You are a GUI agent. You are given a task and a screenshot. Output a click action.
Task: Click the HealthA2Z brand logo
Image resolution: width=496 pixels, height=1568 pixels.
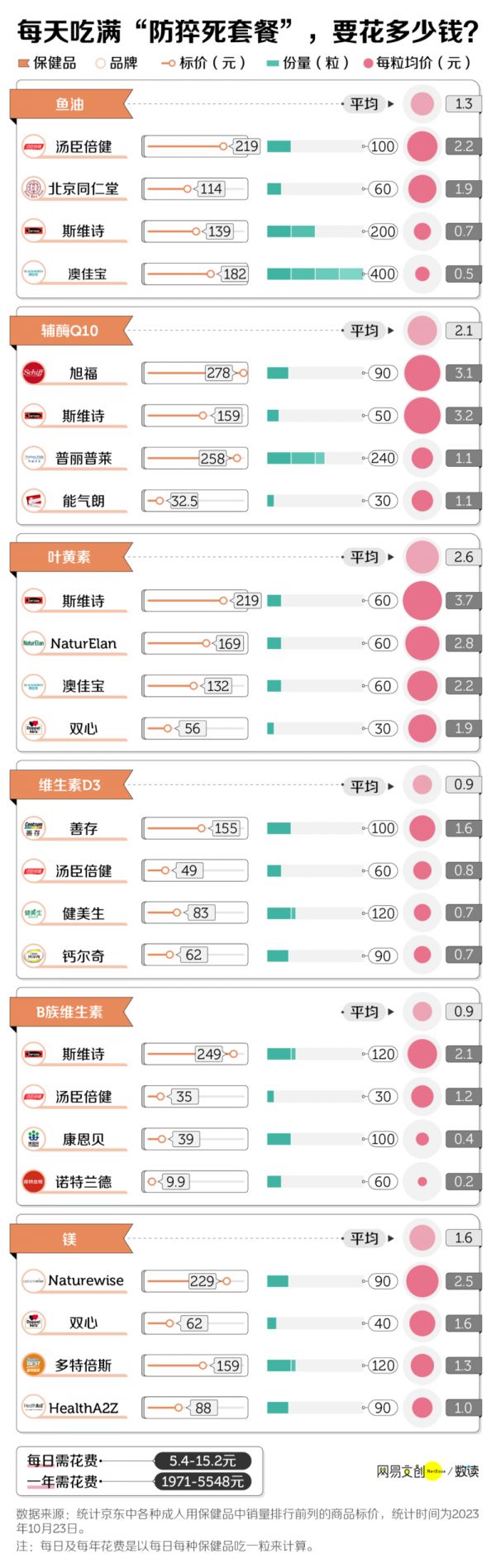(33, 1407)
